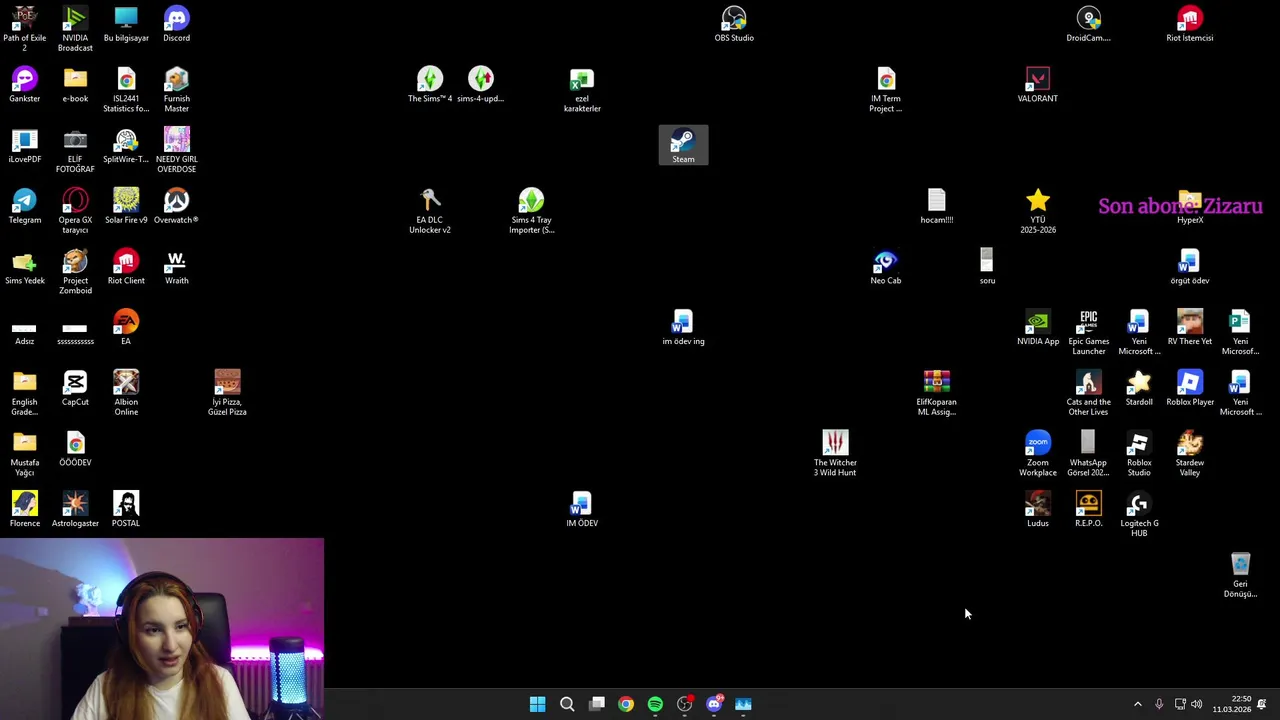The width and height of the screenshot is (1280, 720).
Task: Open Roblox Player shortcut
Action: tap(1189, 389)
